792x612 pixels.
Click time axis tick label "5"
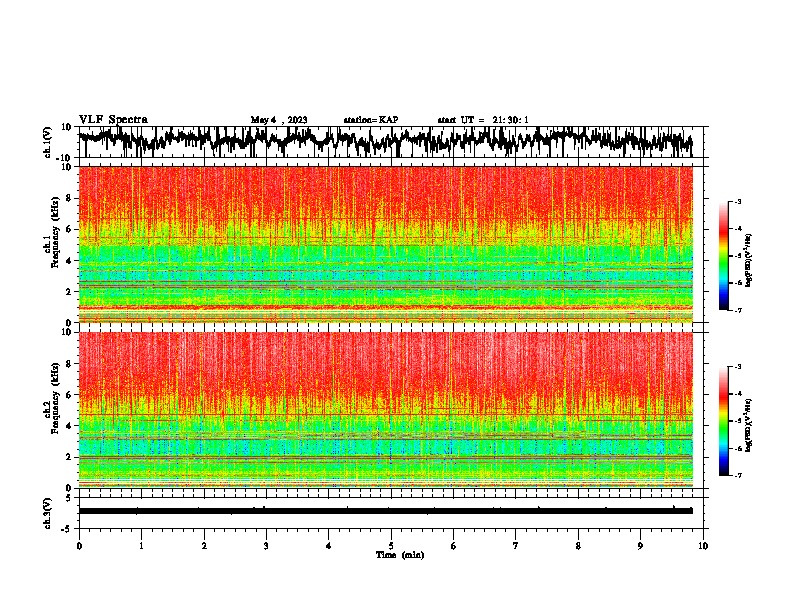(391, 546)
